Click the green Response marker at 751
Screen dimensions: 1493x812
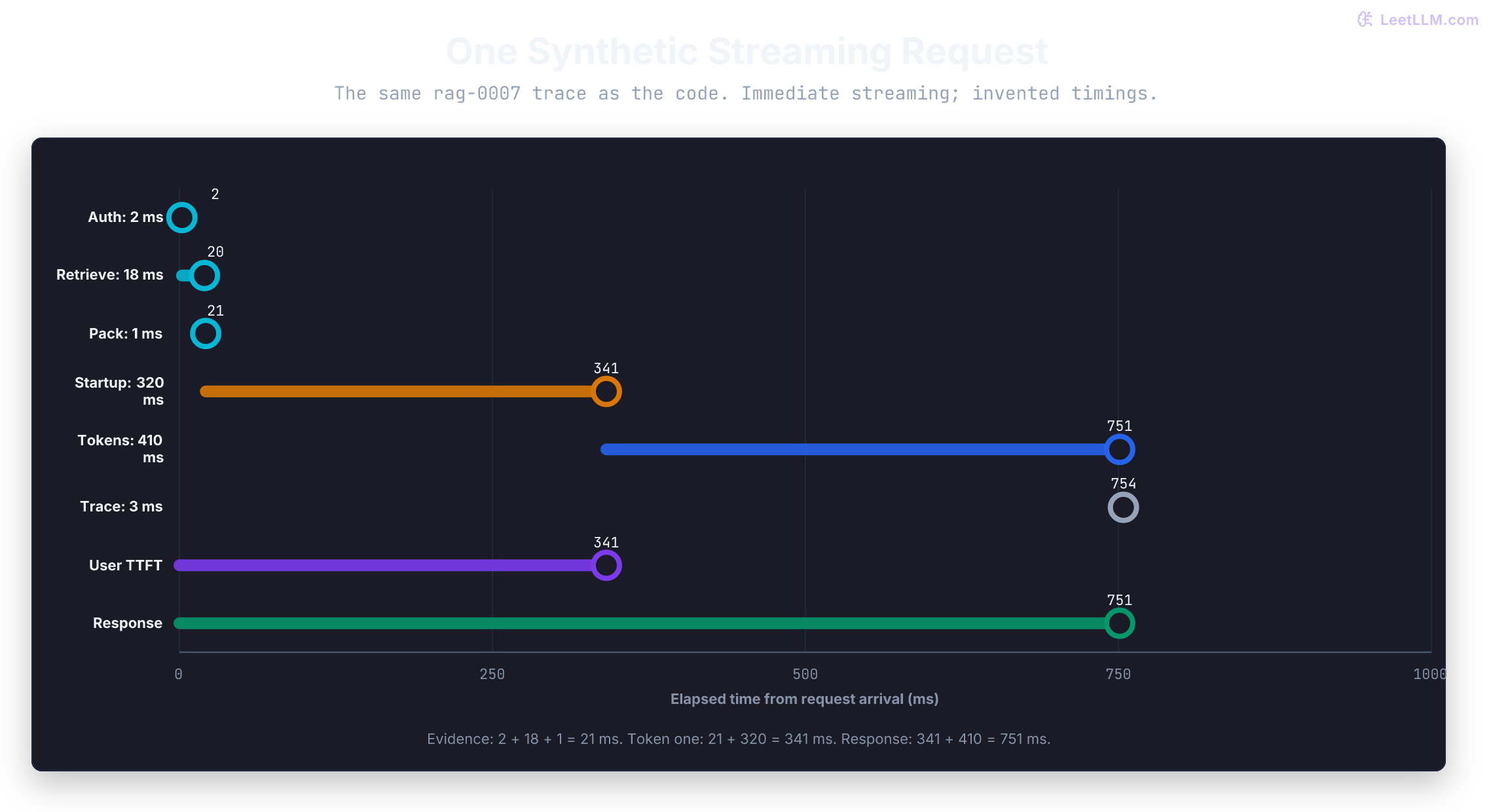1120,623
